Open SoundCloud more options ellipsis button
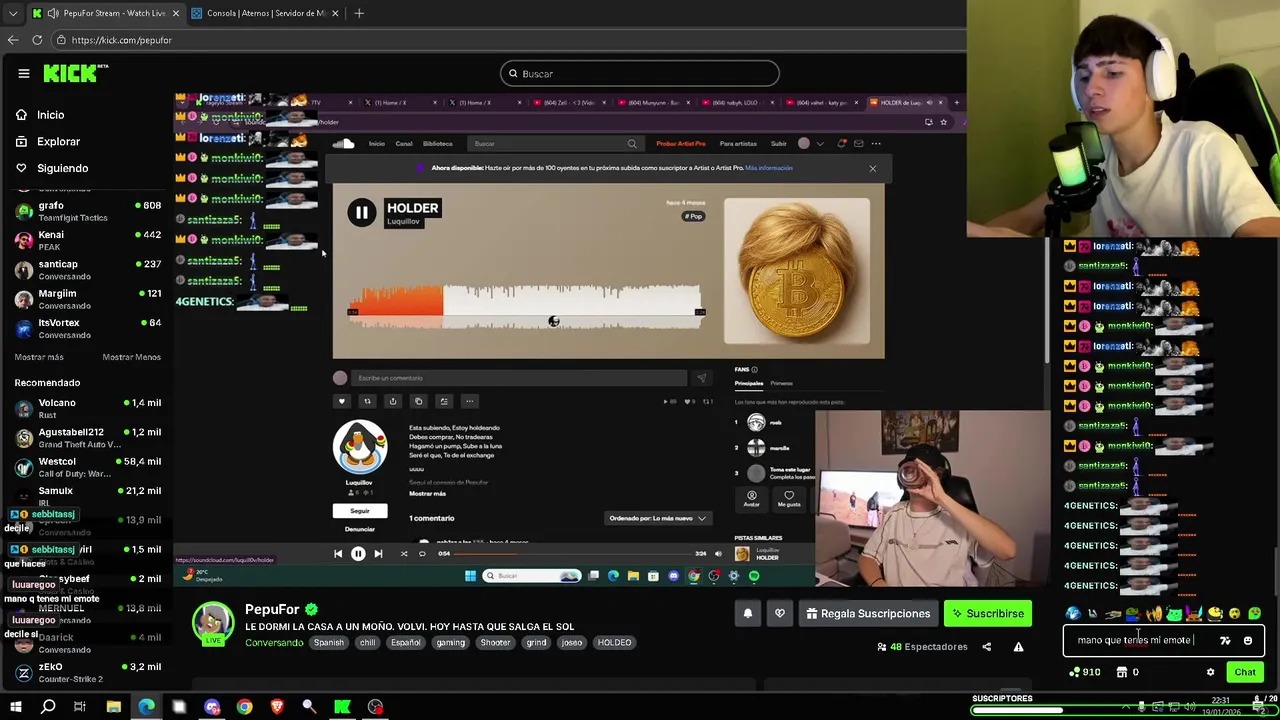The width and height of the screenshot is (1280, 720). click(470, 401)
